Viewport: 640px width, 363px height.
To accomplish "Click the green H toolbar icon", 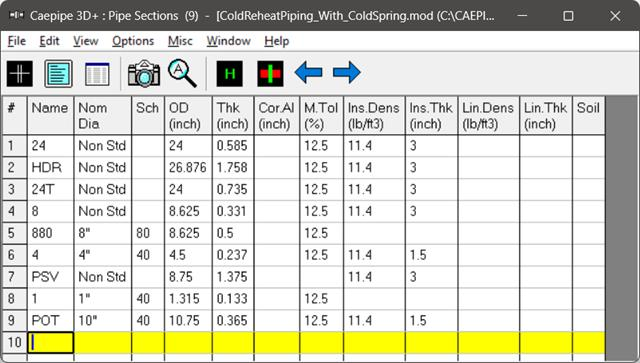I will tap(229, 74).
